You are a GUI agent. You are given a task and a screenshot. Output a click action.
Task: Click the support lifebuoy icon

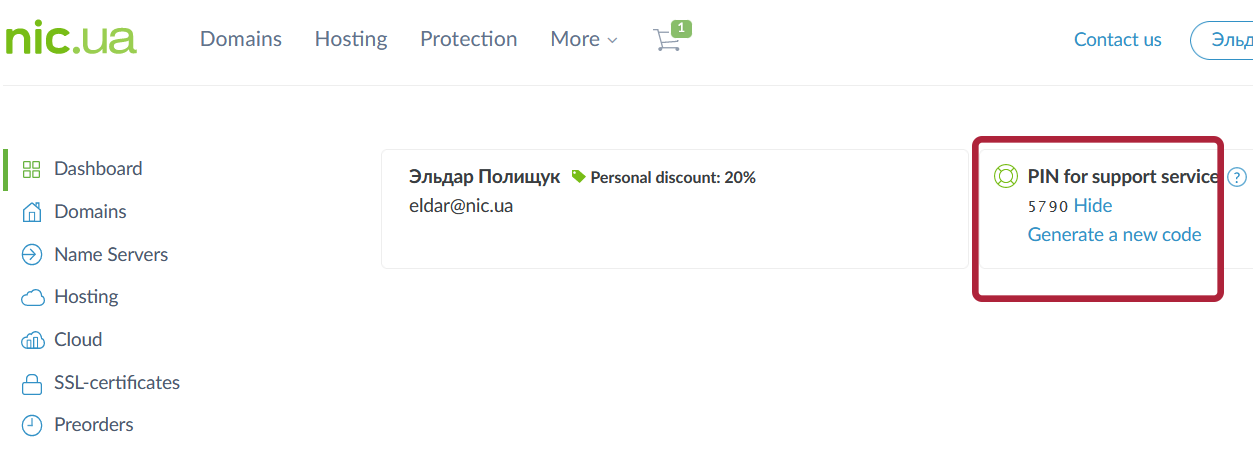(1005, 177)
